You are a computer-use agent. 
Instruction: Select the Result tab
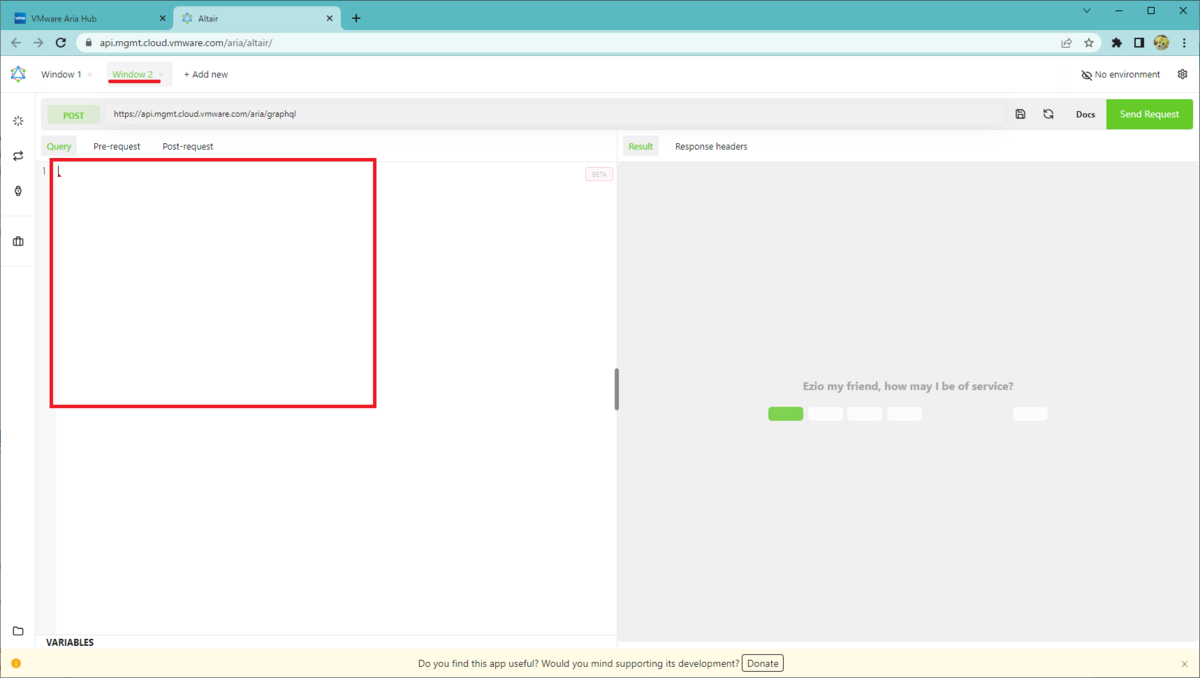641,146
